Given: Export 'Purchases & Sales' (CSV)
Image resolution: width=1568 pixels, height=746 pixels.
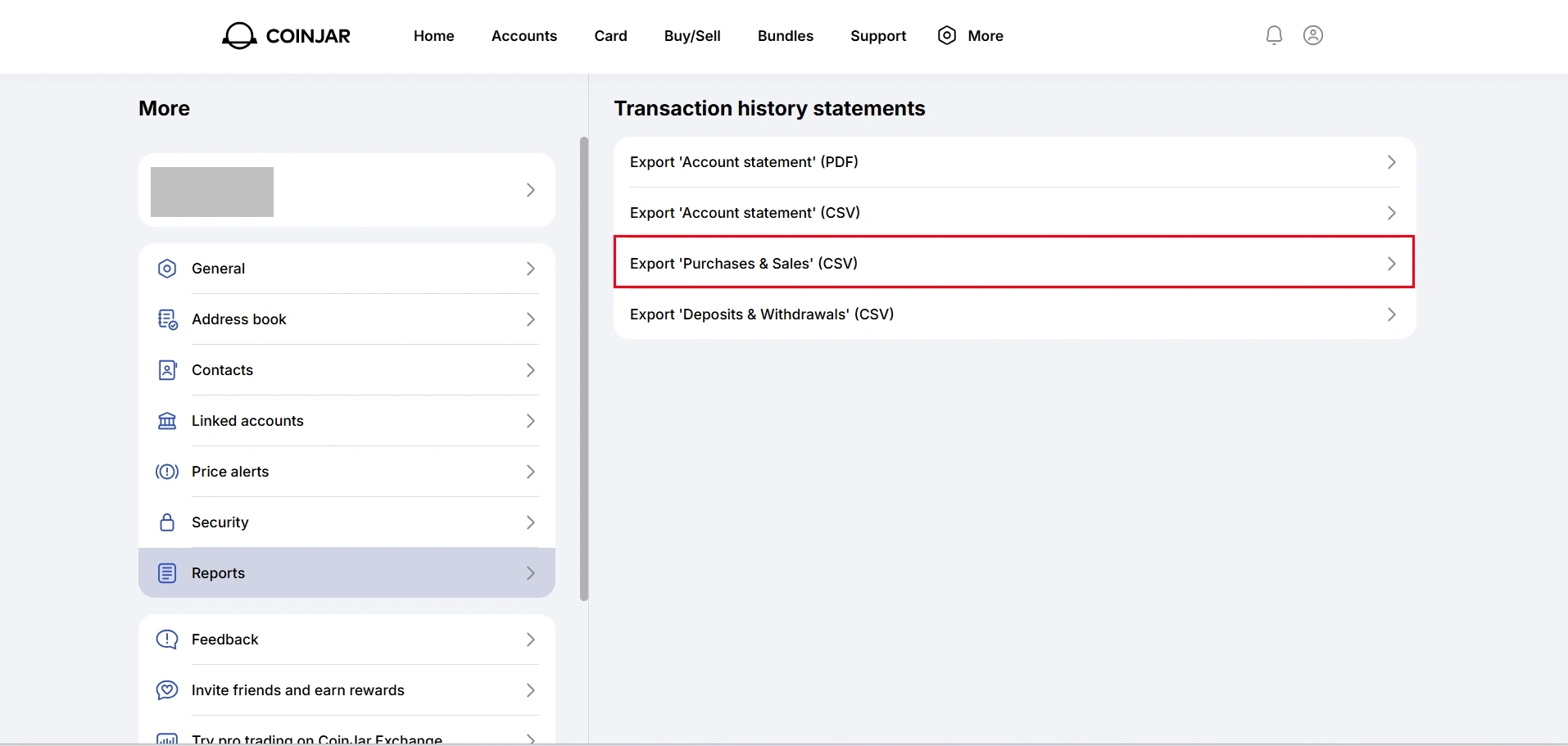Looking at the screenshot, I should pyautogui.click(x=1015, y=263).
